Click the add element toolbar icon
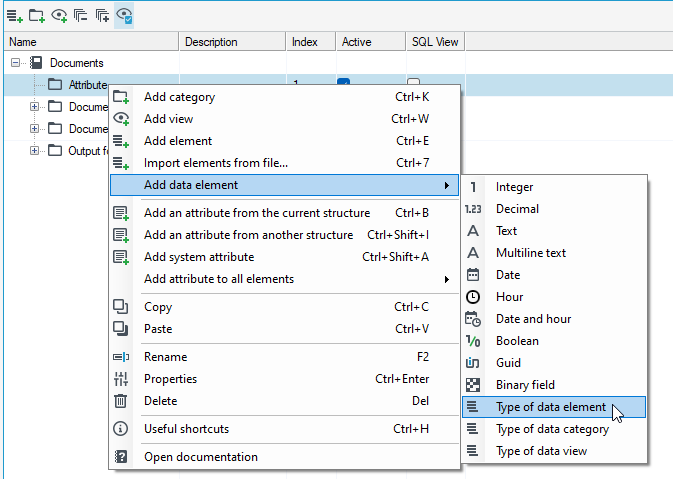The width and height of the screenshot is (673, 479). tap(15, 16)
